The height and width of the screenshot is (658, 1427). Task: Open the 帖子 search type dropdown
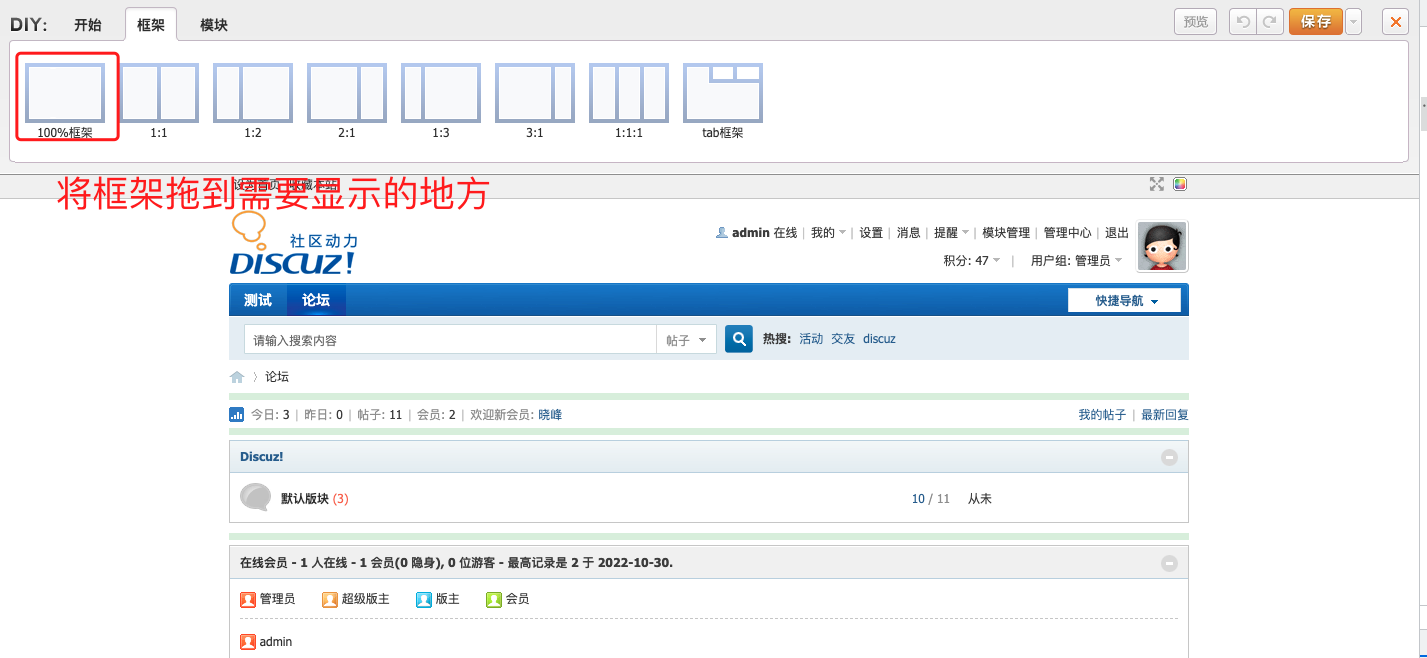(686, 340)
